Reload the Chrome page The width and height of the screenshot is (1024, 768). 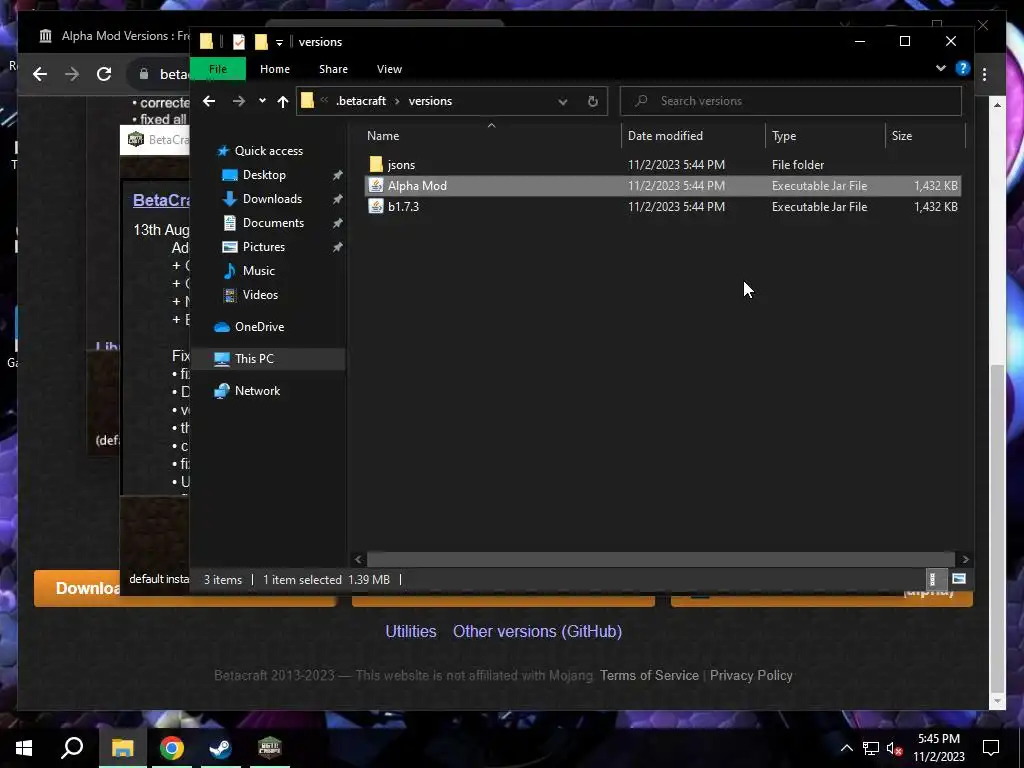104,74
